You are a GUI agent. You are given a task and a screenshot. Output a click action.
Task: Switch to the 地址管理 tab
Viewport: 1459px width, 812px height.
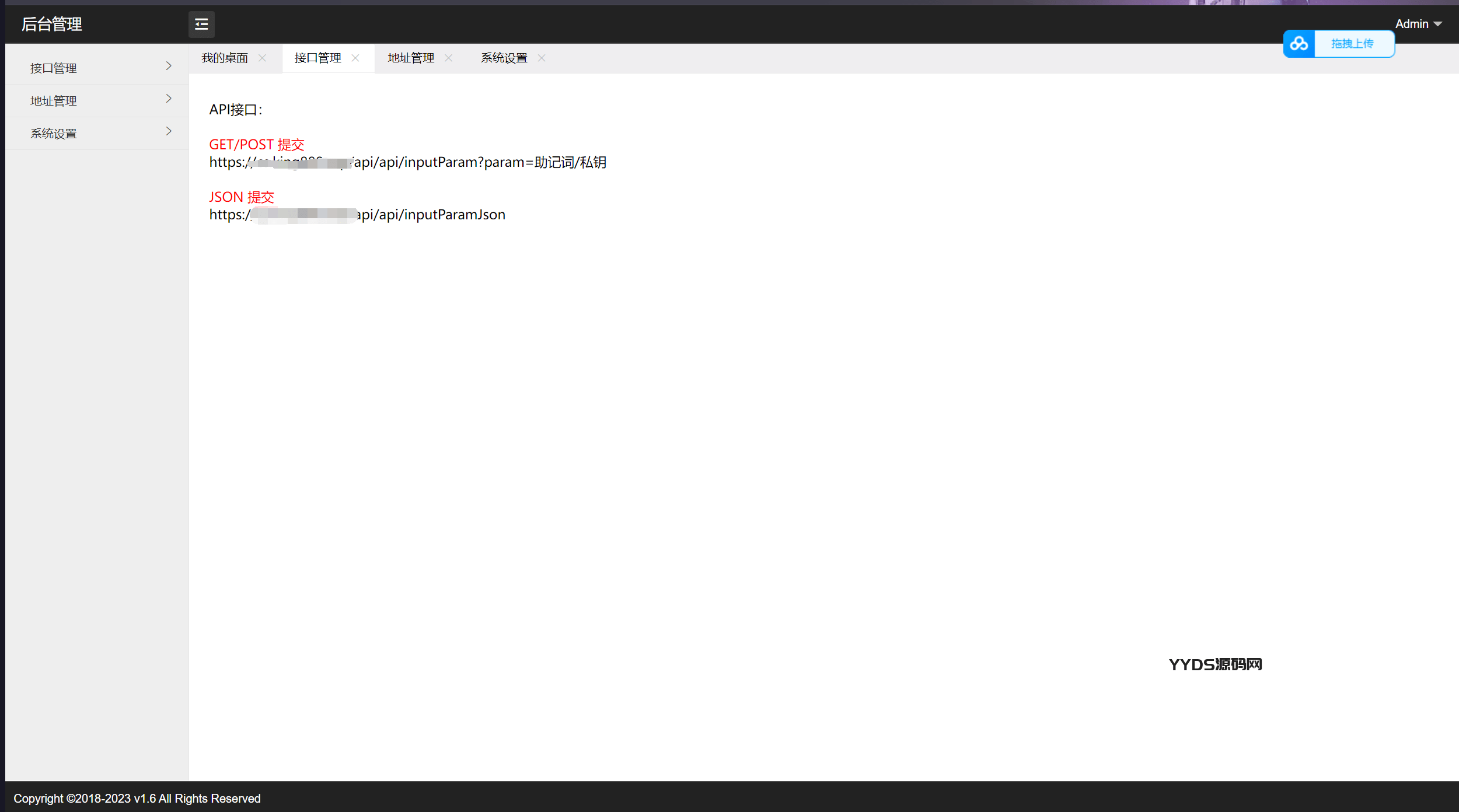[411, 58]
